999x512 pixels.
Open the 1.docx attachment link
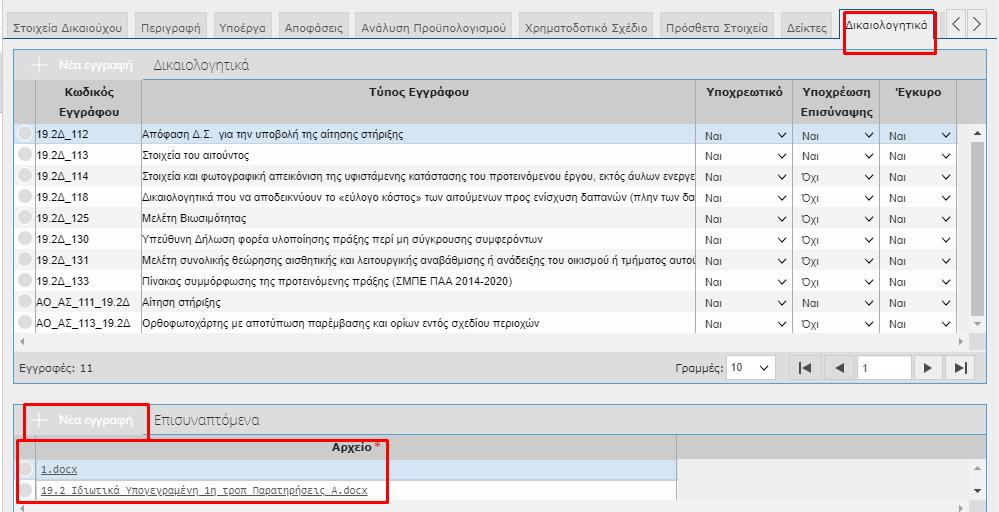point(59,470)
